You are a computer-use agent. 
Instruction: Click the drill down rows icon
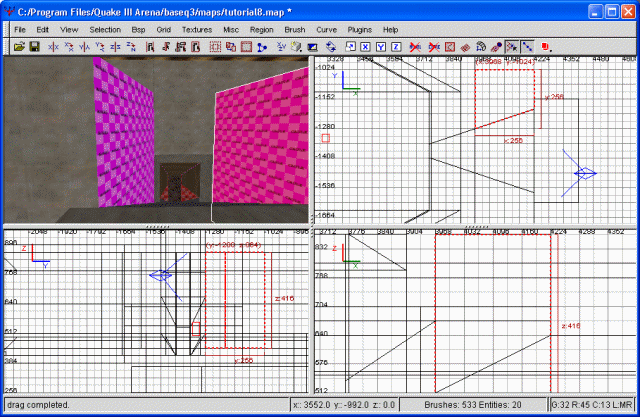point(527,47)
